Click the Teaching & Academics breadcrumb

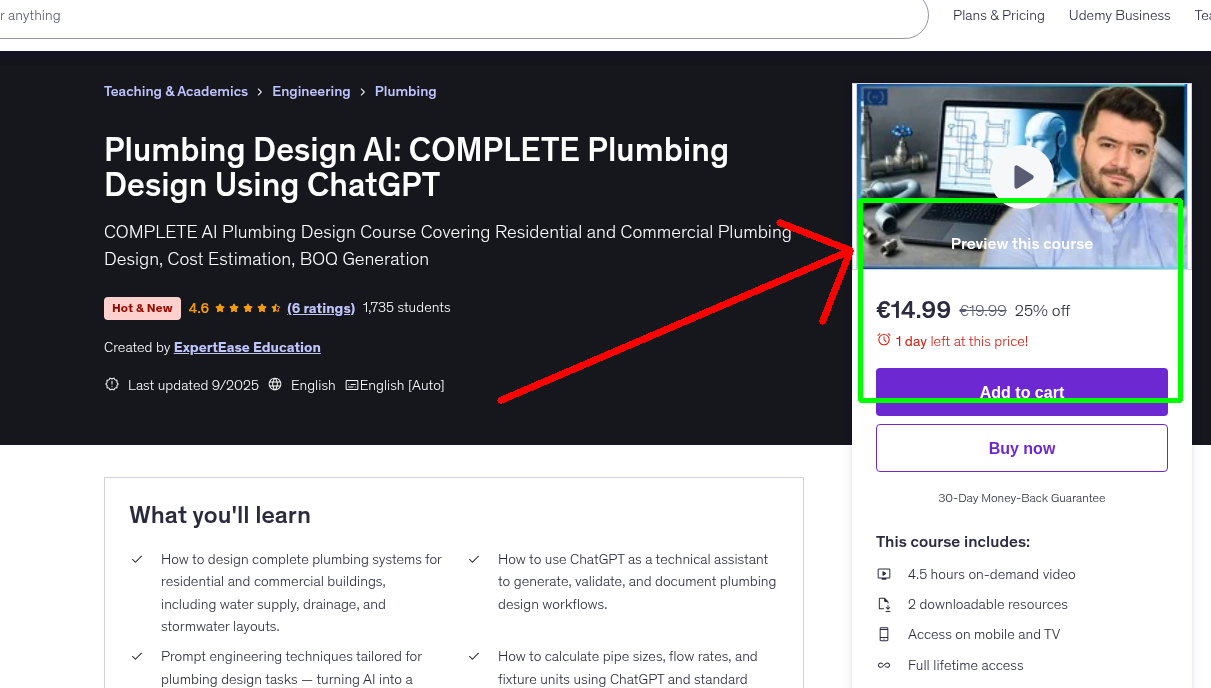[x=176, y=91]
